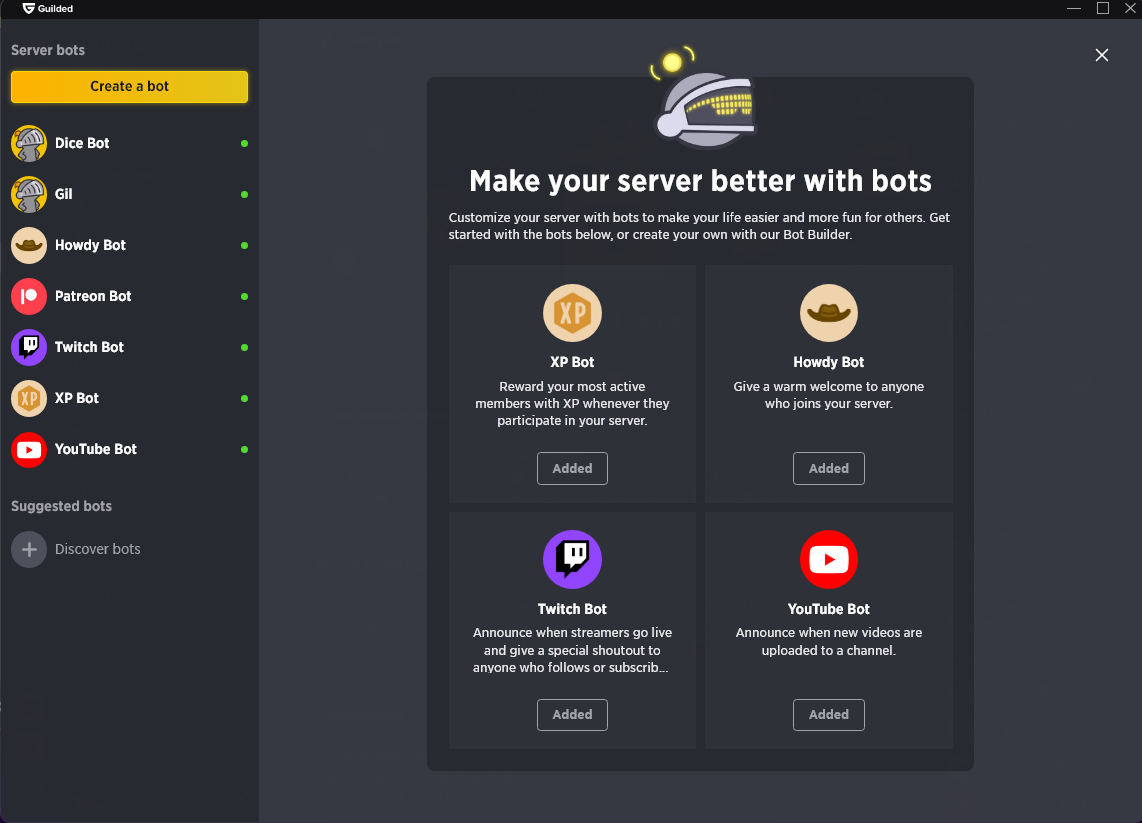Click Added button under Twitch Bot card
The image size is (1142, 823).
pyautogui.click(x=572, y=714)
